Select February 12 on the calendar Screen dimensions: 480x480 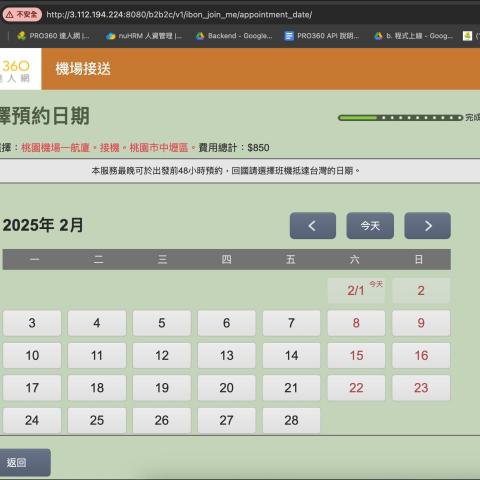162,355
